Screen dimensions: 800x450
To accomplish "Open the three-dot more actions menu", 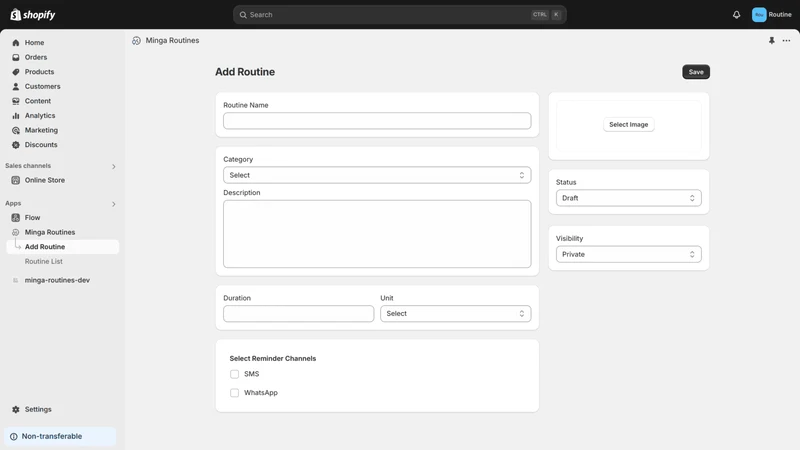I will (786, 40).
